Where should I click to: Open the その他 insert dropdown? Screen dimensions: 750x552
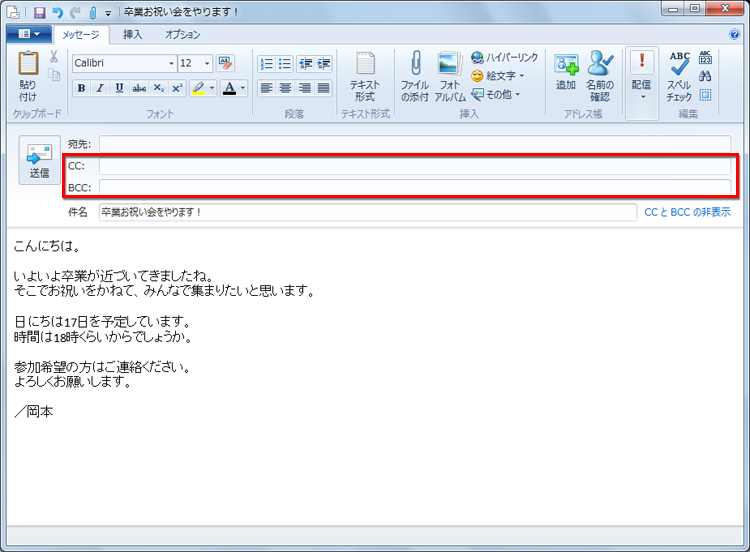[496, 94]
